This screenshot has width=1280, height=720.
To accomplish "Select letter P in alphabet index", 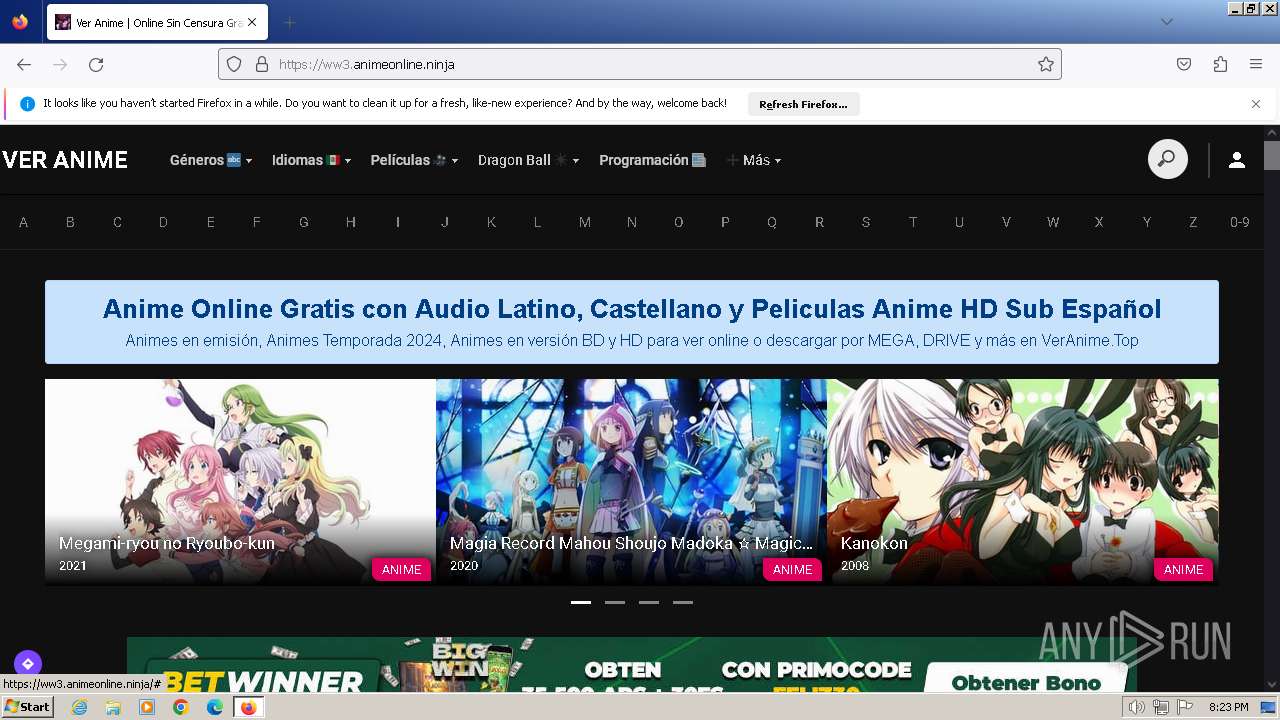I will click(x=725, y=222).
